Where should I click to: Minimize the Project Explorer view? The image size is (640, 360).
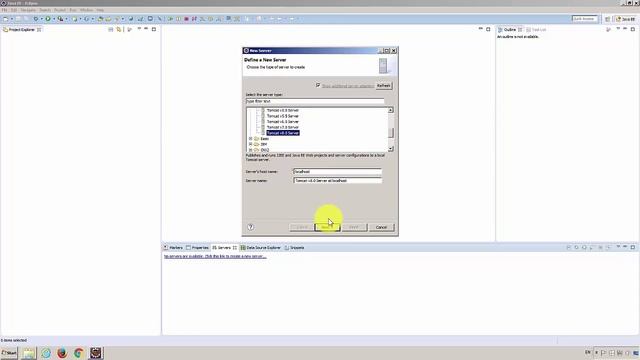coord(146,29)
